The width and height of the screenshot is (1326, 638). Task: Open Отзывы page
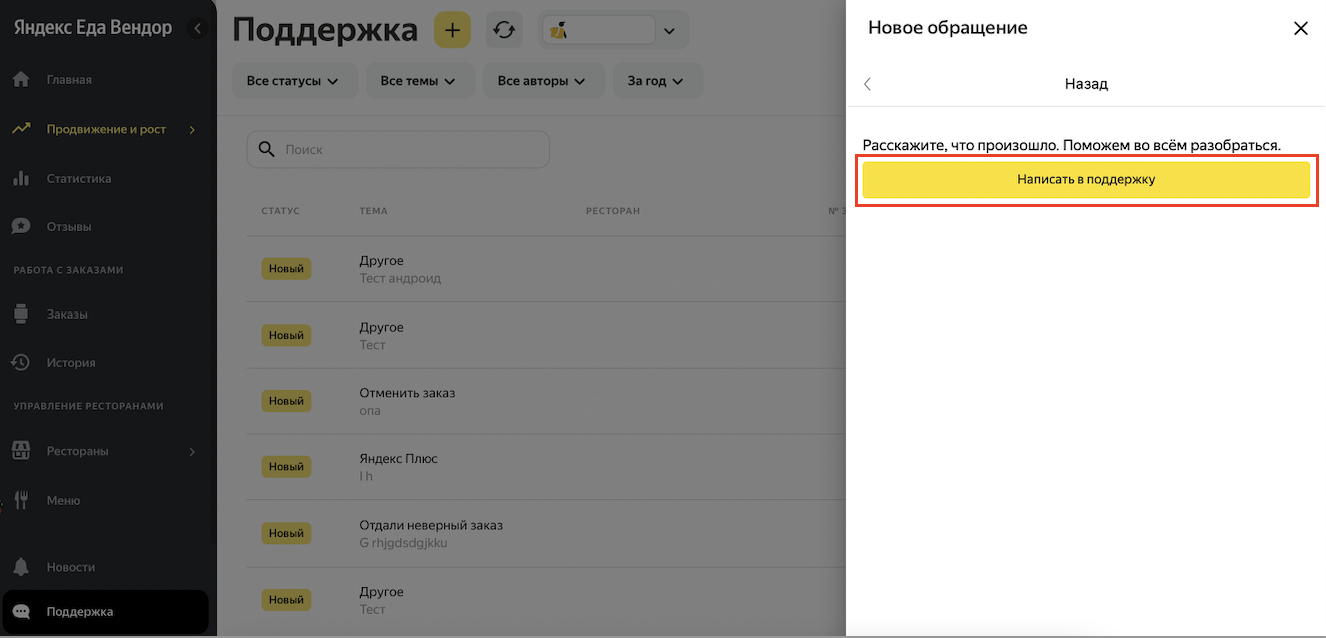coord(69,227)
